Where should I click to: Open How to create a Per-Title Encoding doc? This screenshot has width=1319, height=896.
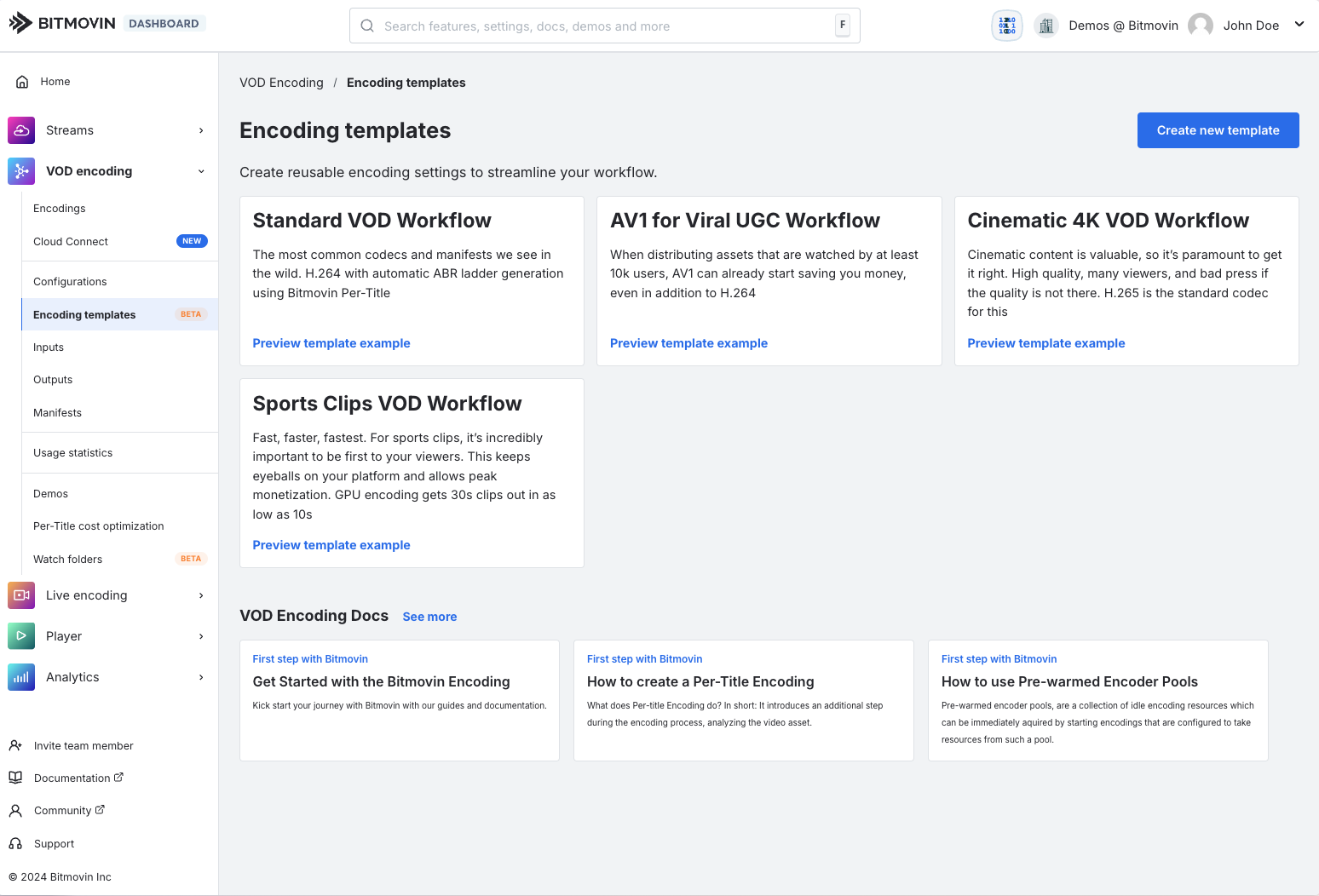[x=744, y=700]
